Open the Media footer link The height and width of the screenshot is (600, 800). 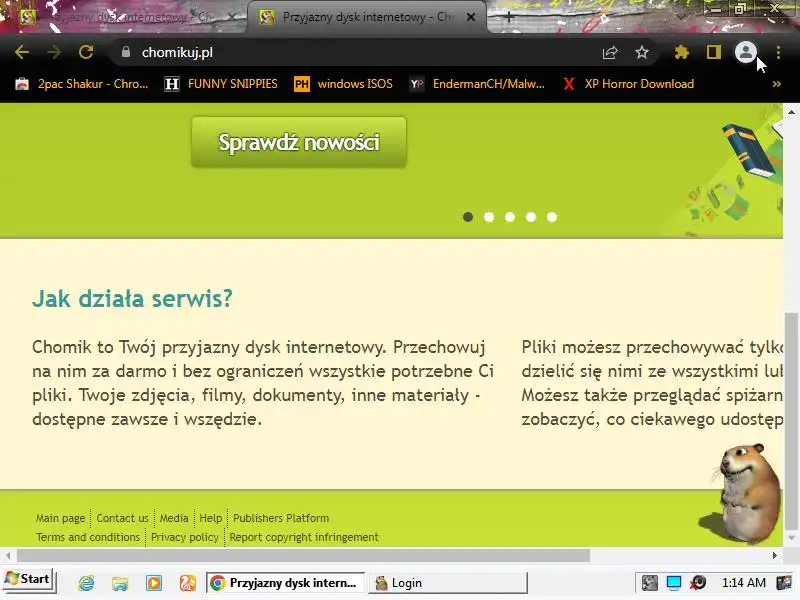(174, 518)
